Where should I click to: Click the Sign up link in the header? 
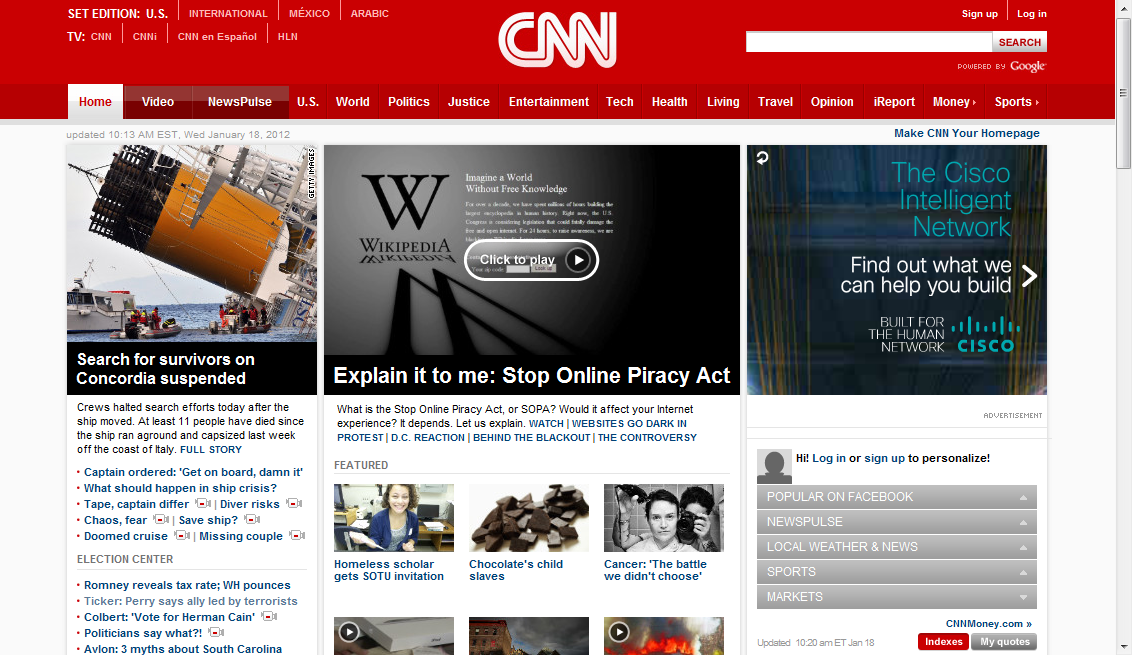980,14
